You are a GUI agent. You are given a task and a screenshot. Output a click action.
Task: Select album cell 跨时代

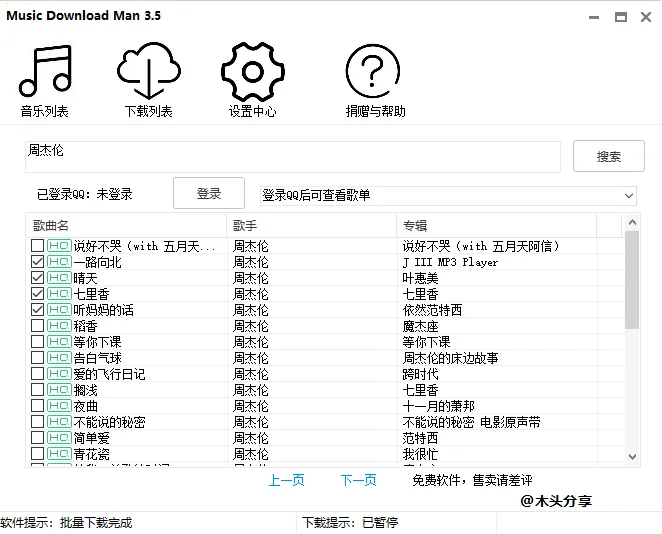coord(421,374)
